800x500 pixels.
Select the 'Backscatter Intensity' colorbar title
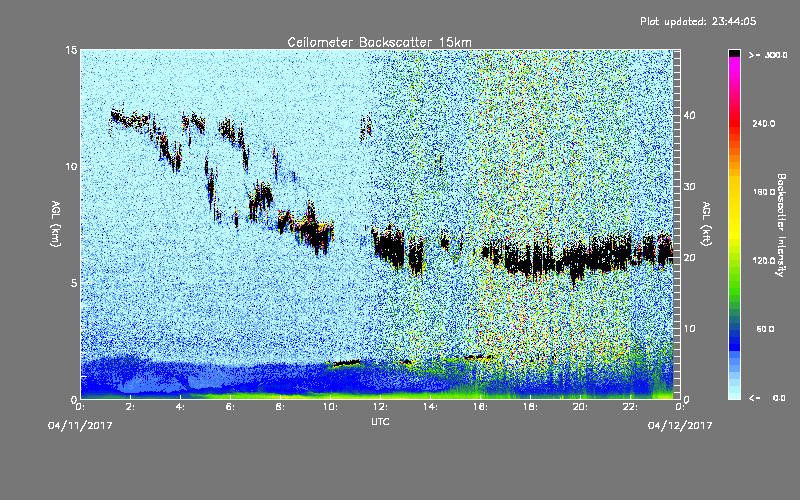coord(781,225)
